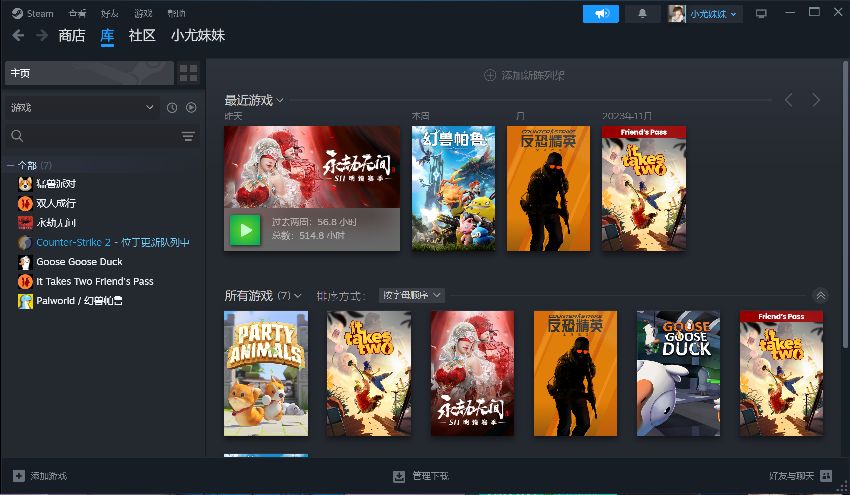Screen dimensions: 850x495
Task: Open 管理下载 downloads manager
Action: coord(421,476)
